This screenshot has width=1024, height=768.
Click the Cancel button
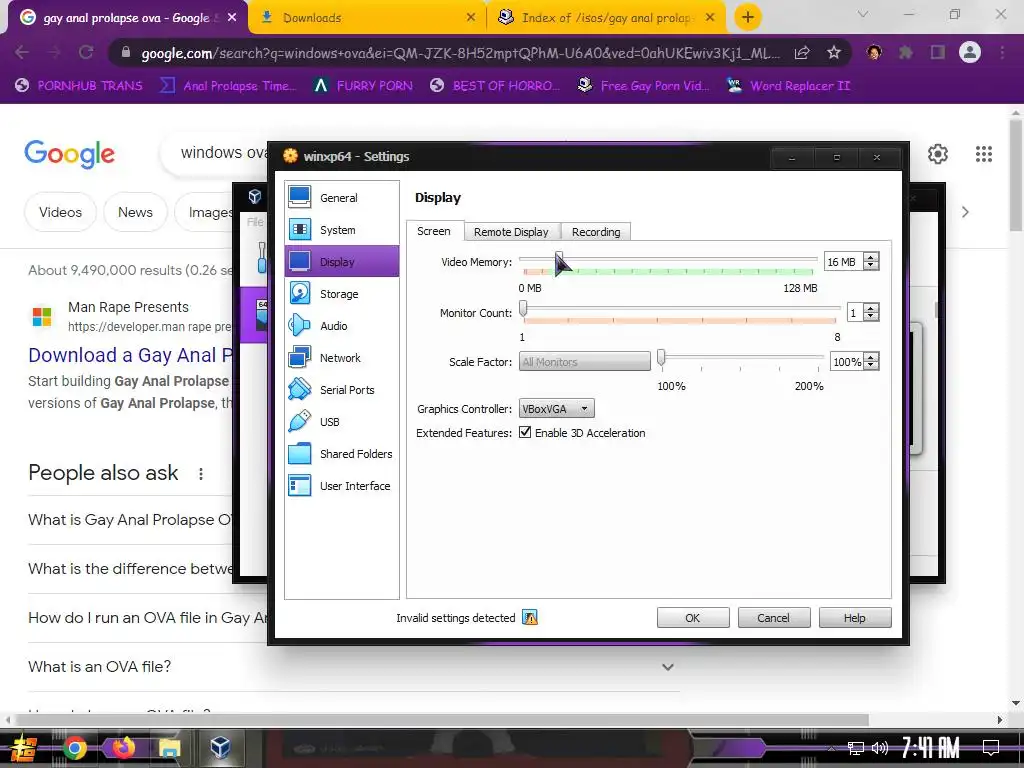point(774,618)
